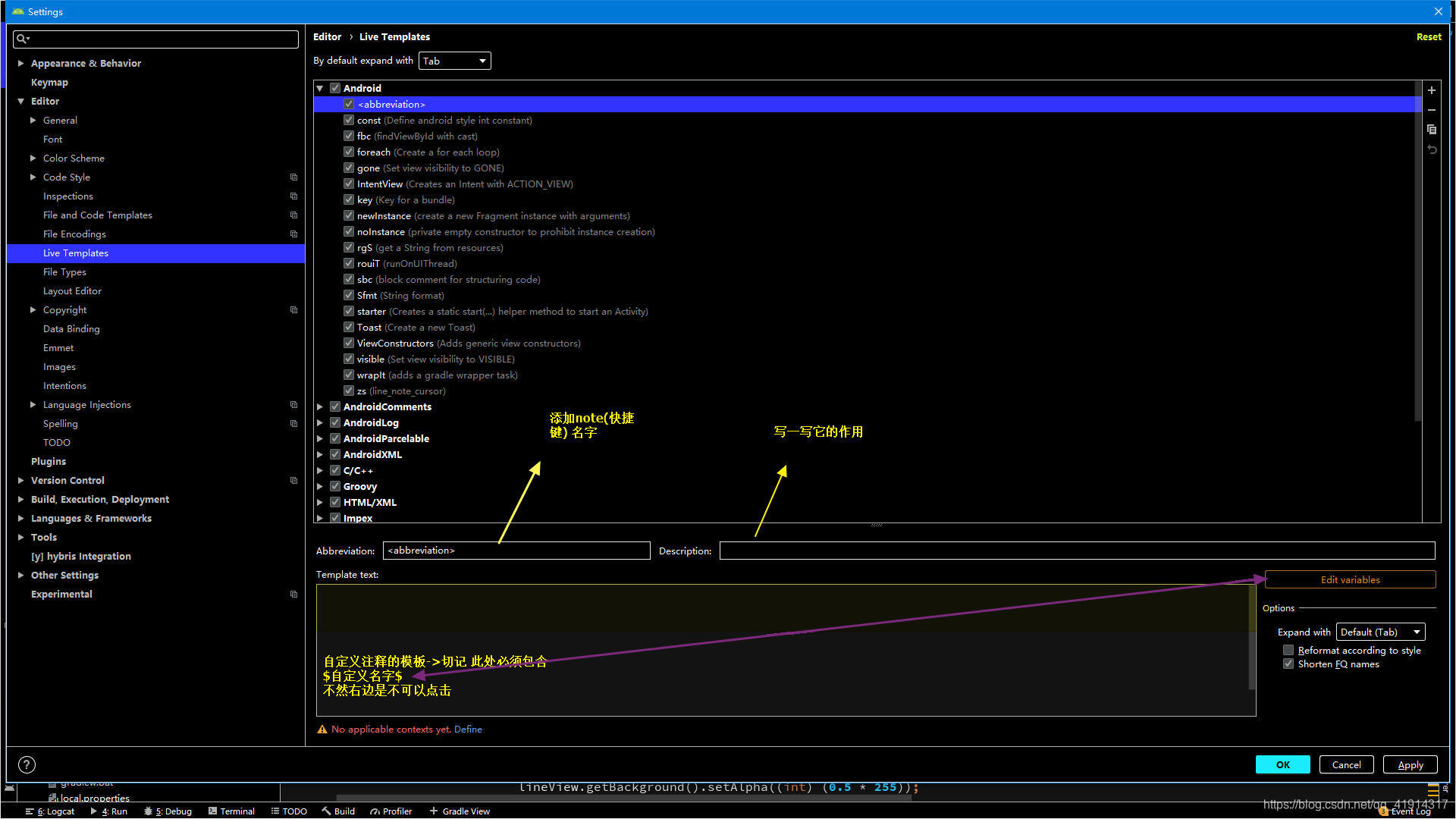The image size is (1456, 819).
Task: Open Run tool window
Action: 109,811
